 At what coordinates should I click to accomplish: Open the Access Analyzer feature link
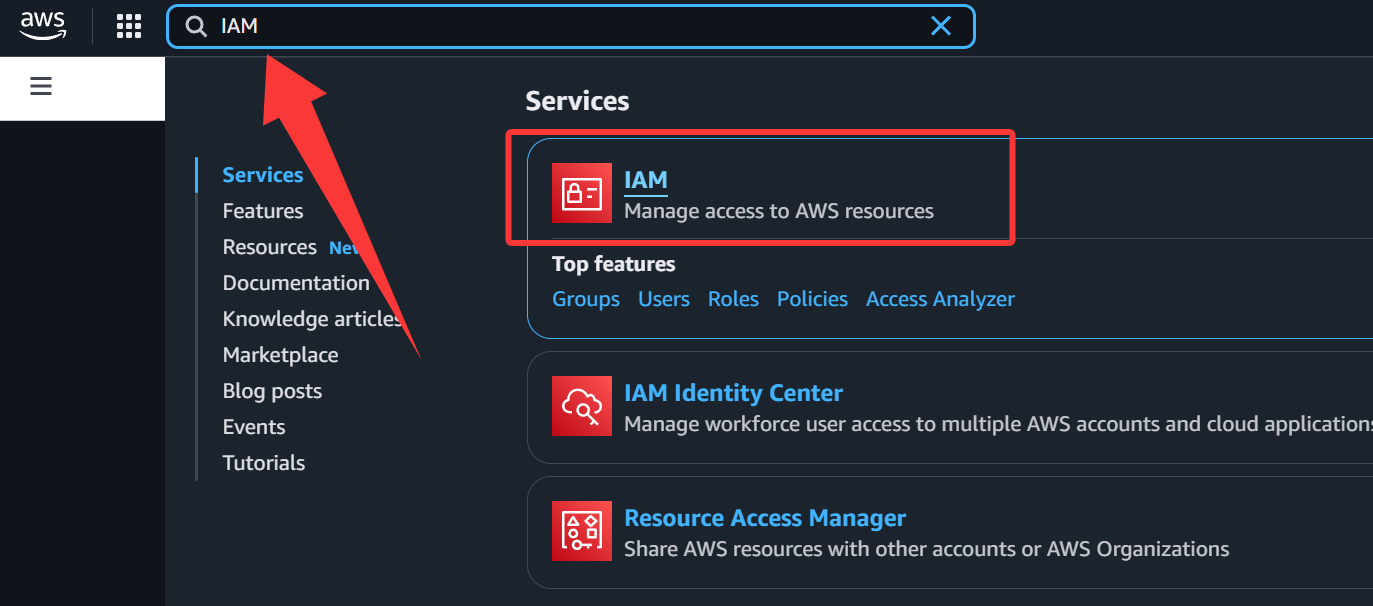pos(940,299)
